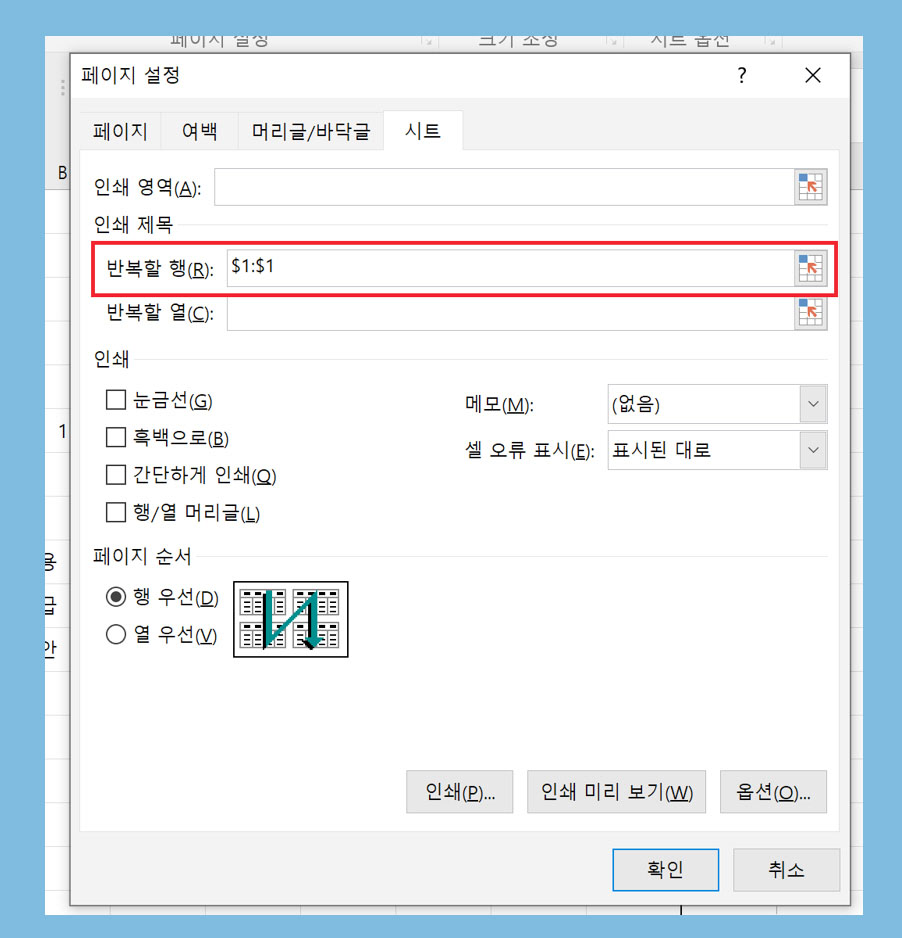Click range selector icon for 반복할 행
This screenshot has height=938, width=902.
point(810,268)
